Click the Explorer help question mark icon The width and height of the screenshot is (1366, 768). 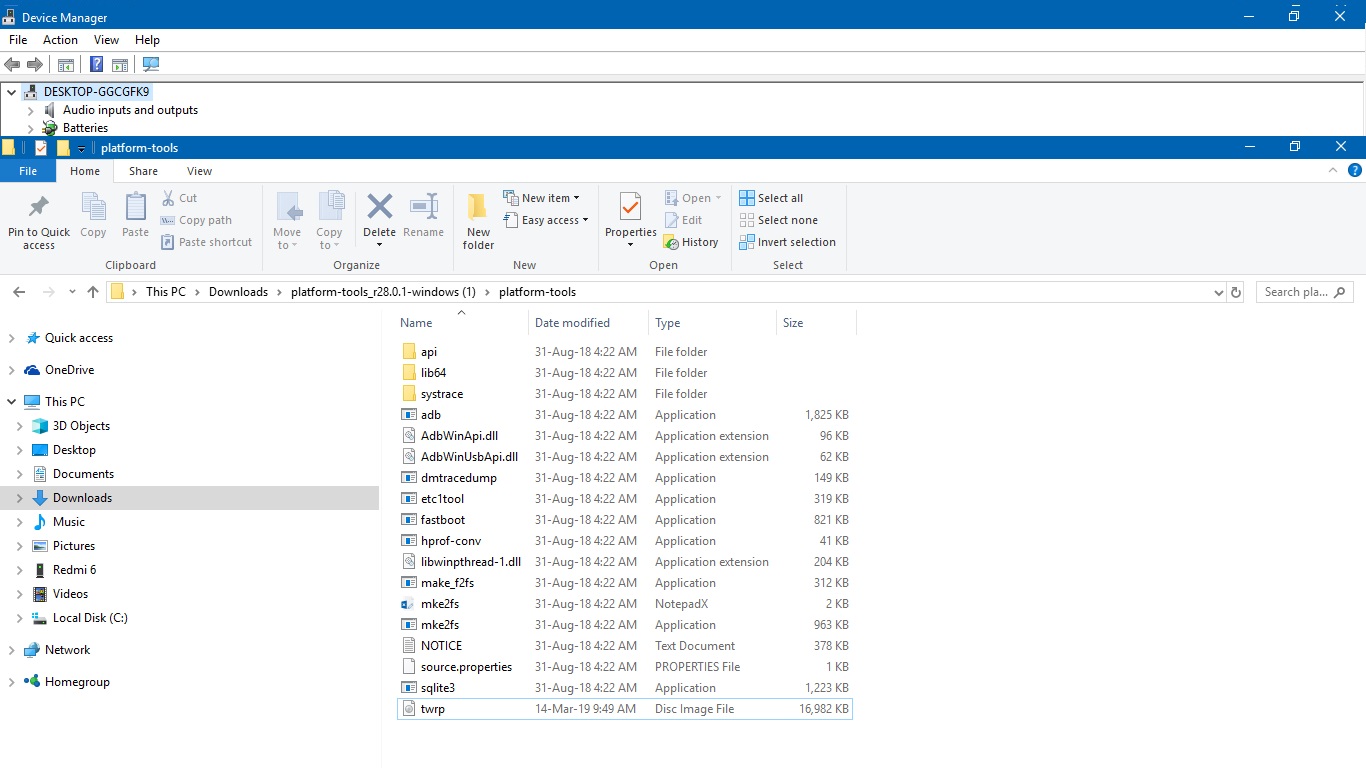(1355, 171)
